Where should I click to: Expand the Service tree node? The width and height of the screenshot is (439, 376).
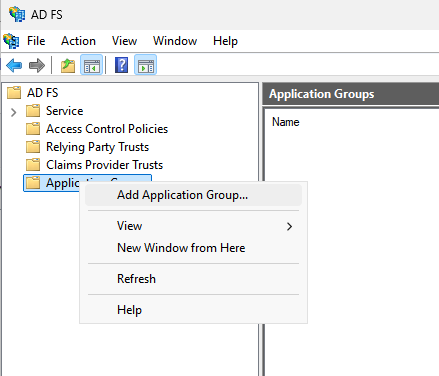pyautogui.click(x=13, y=112)
